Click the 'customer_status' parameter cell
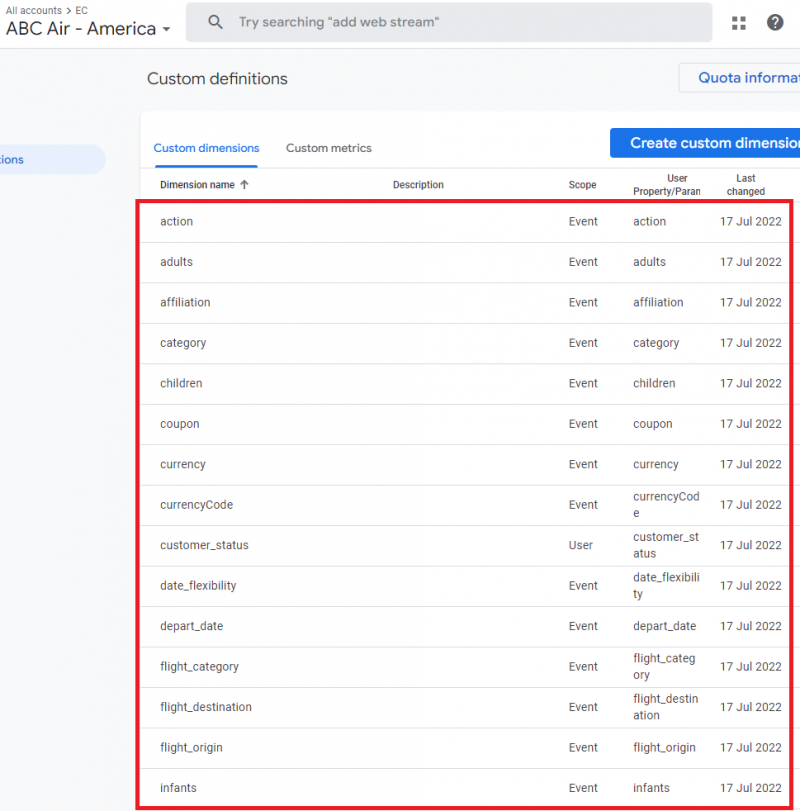The height and width of the screenshot is (811, 800). [x=666, y=545]
